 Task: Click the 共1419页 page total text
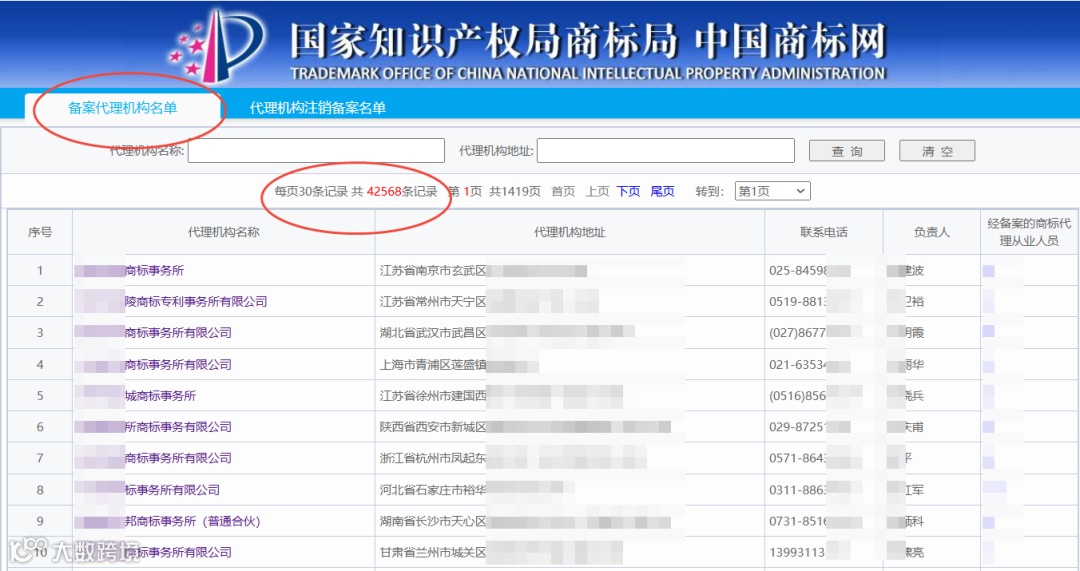pyautogui.click(x=515, y=191)
